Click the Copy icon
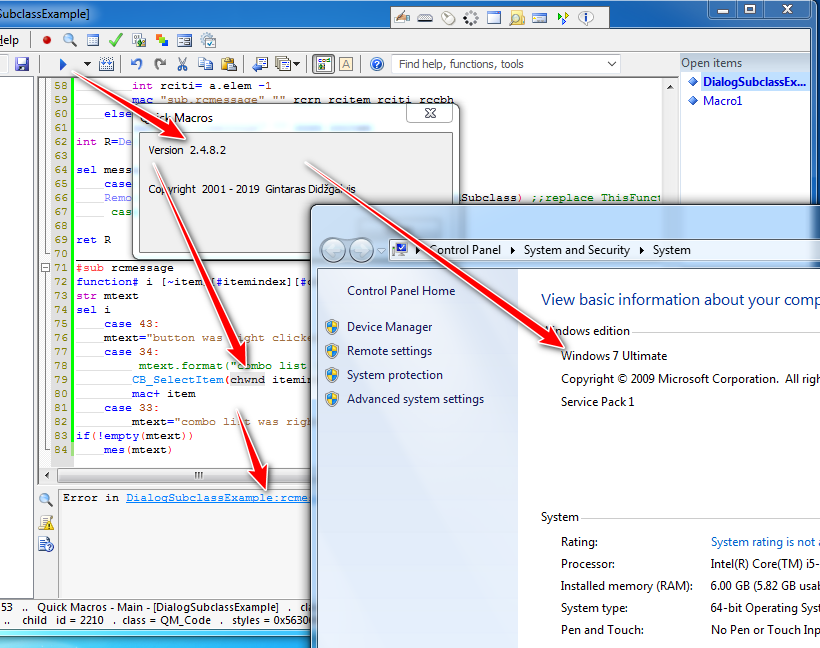The width and height of the screenshot is (820, 648). [206, 64]
